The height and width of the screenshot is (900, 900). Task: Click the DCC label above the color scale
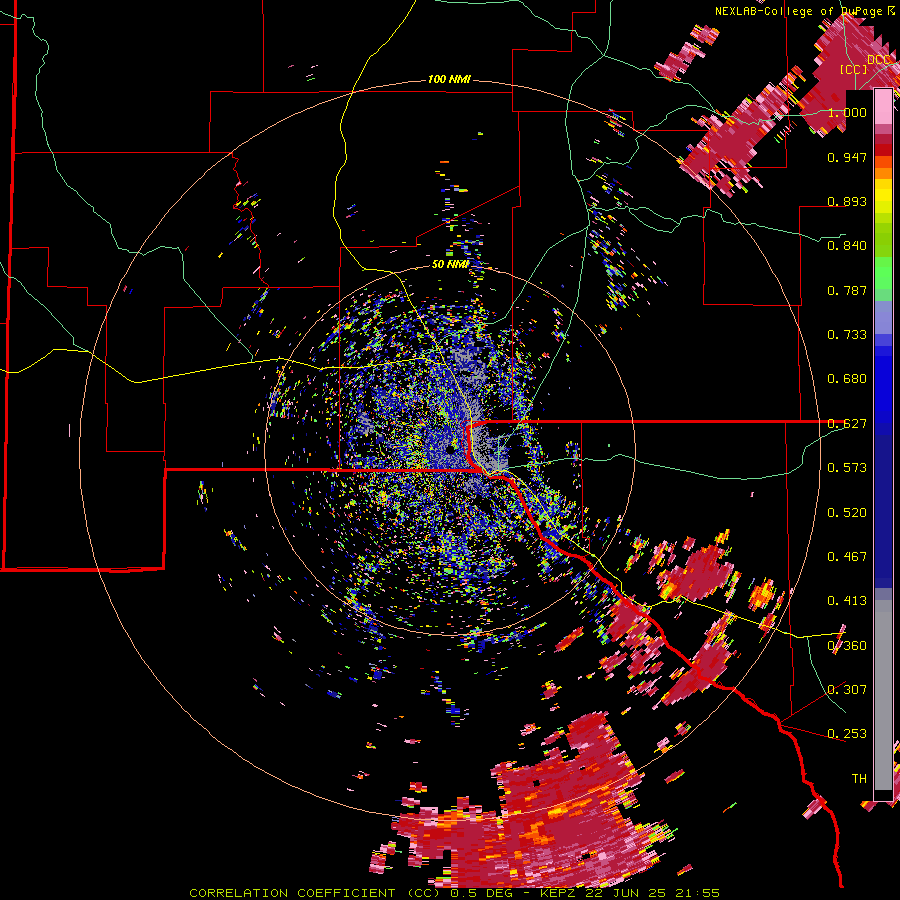[879, 60]
